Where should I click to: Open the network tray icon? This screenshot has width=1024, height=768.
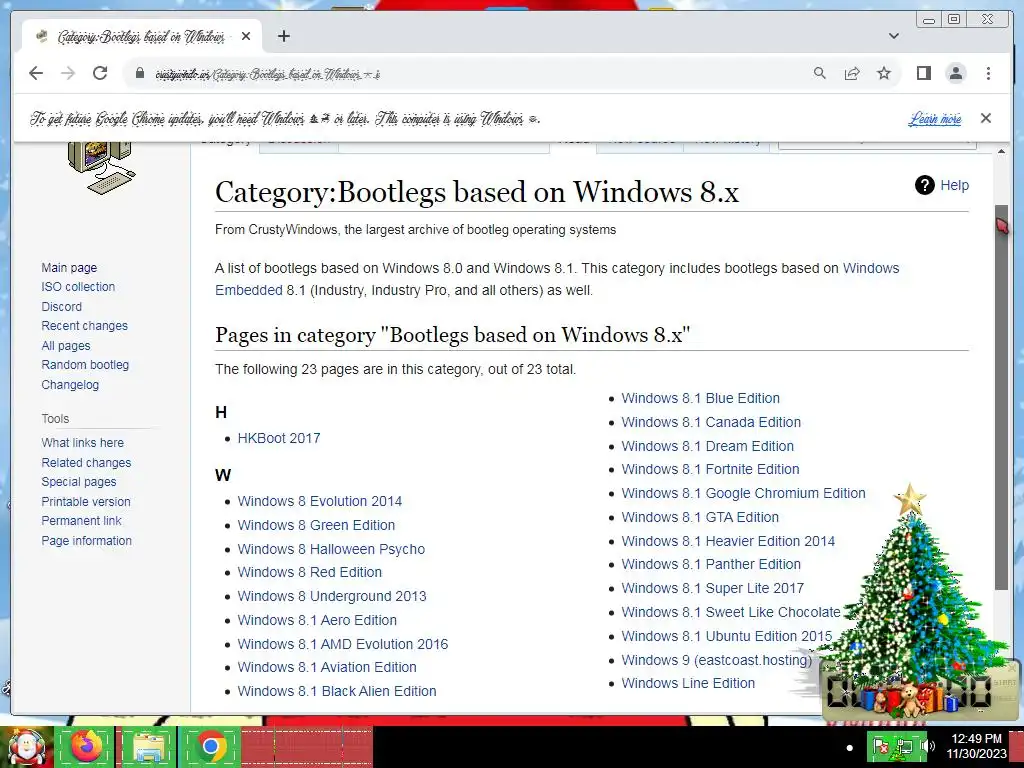point(904,746)
